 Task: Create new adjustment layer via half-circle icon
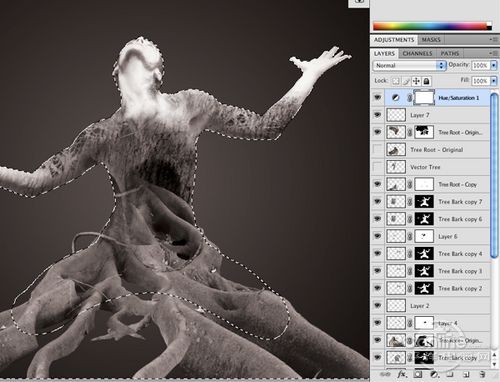[434, 374]
